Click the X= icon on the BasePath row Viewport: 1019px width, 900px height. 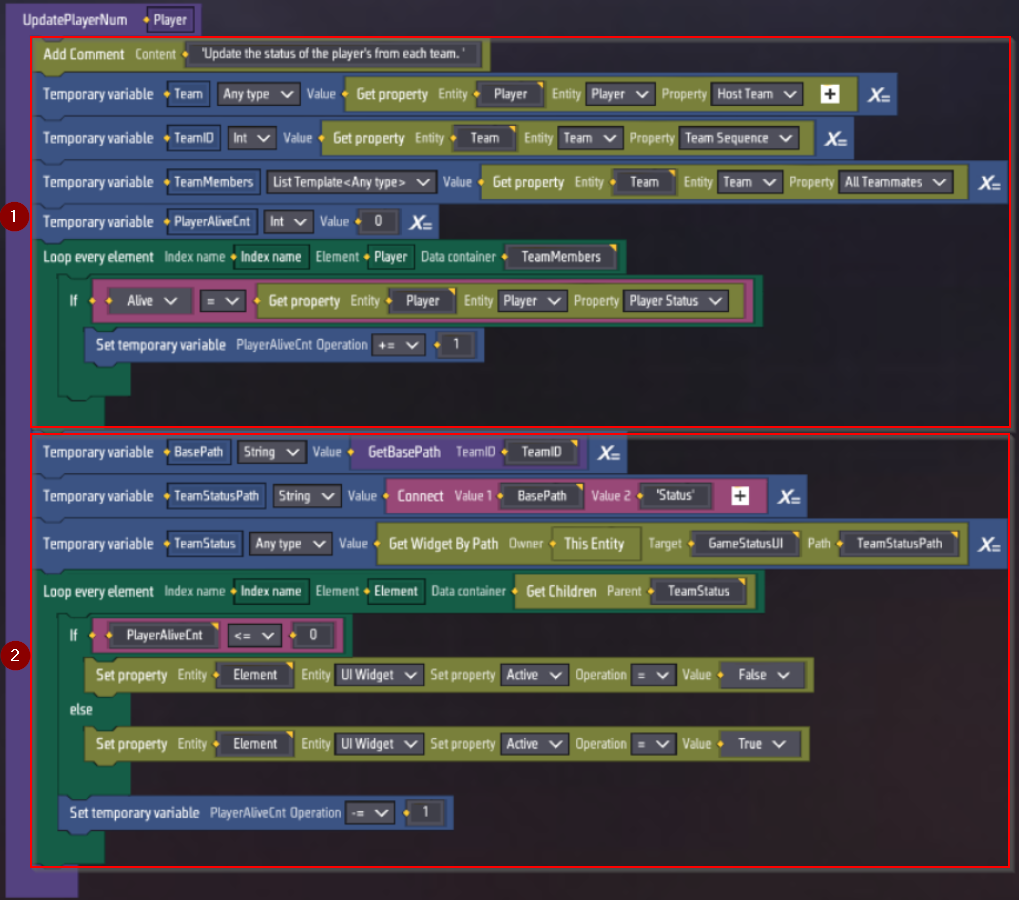pyautogui.click(x=609, y=453)
